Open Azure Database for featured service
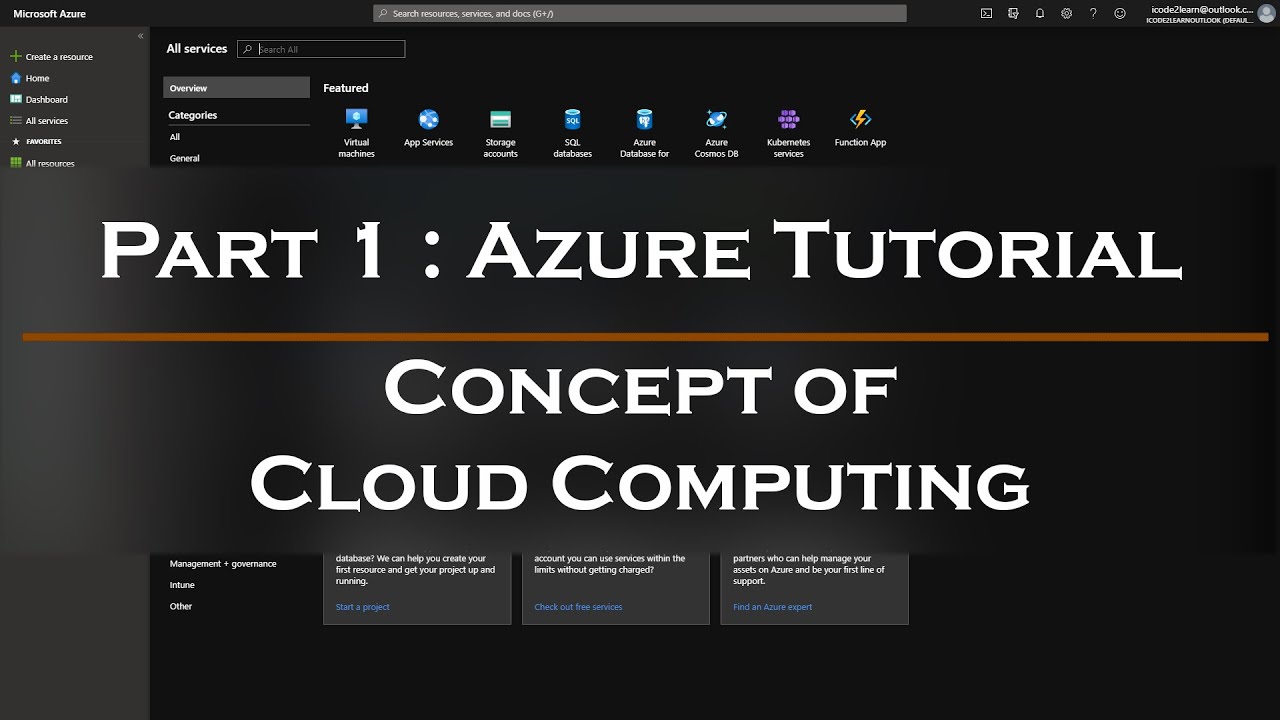The width and height of the screenshot is (1280, 720). [x=645, y=133]
